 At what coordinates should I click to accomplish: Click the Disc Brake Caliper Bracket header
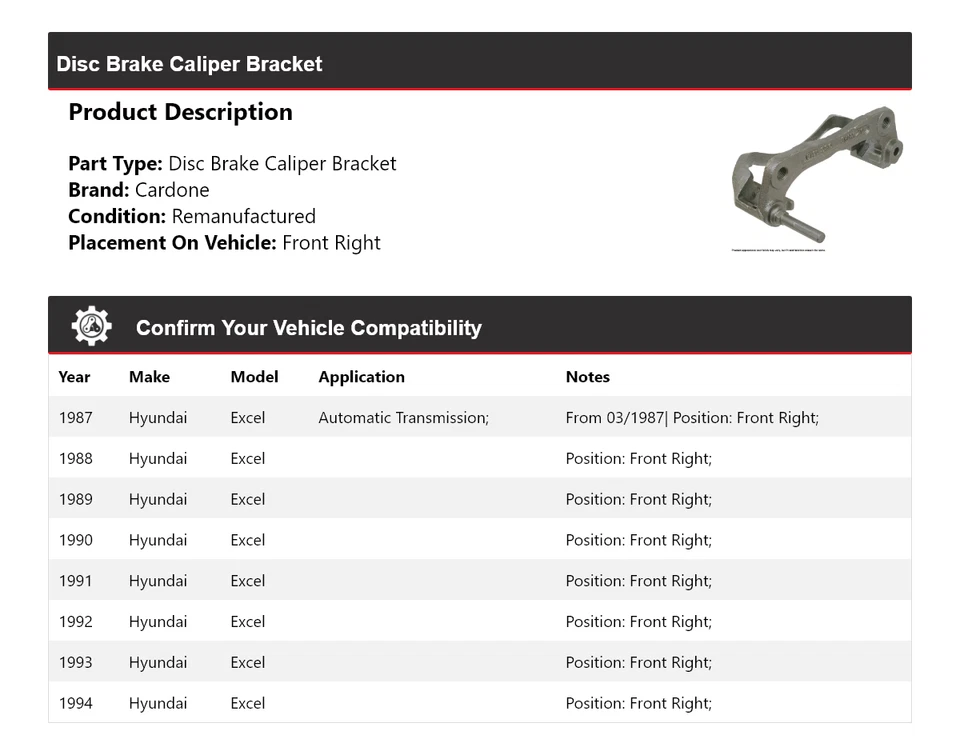190,64
